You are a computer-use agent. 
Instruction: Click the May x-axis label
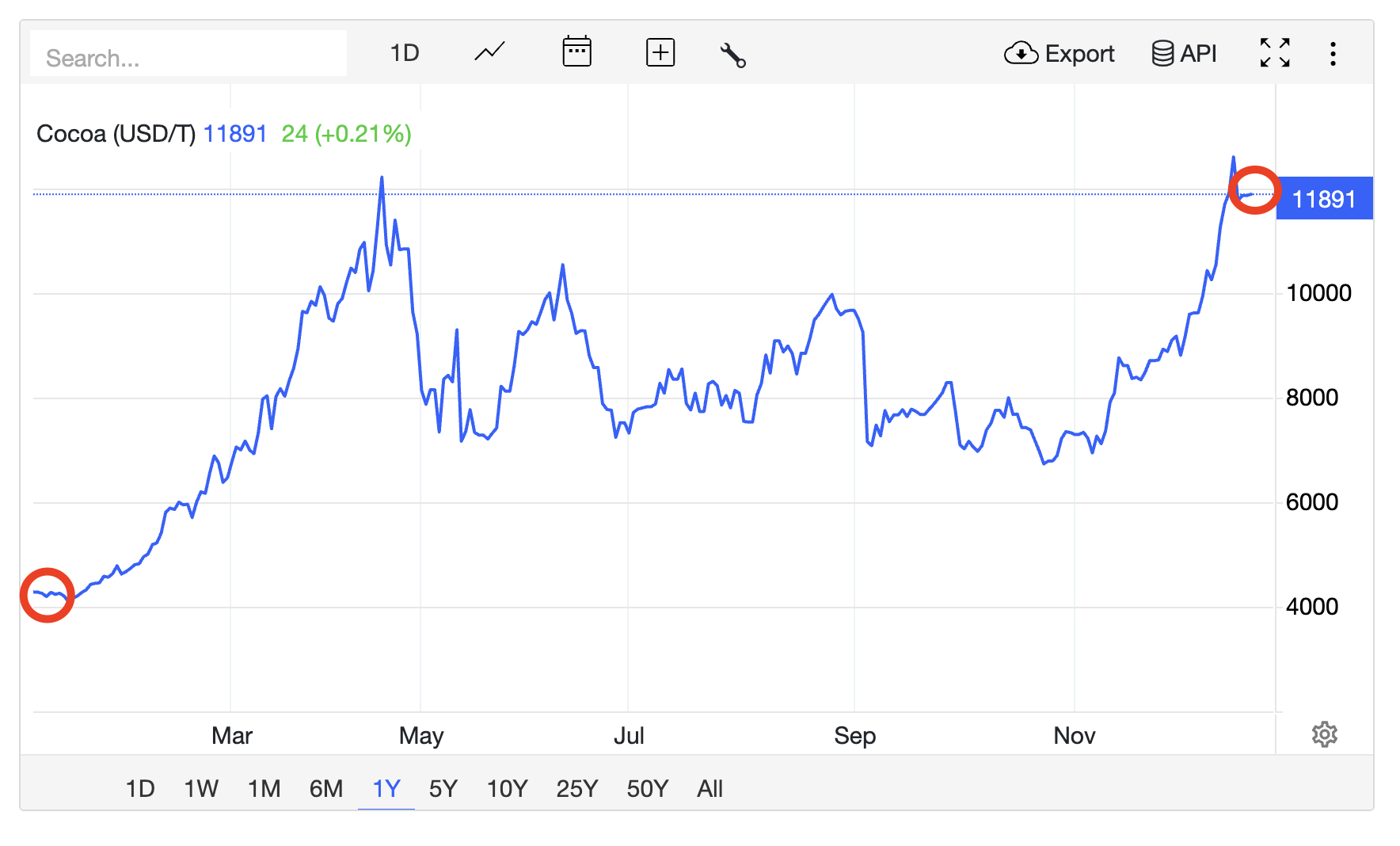[x=421, y=736]
